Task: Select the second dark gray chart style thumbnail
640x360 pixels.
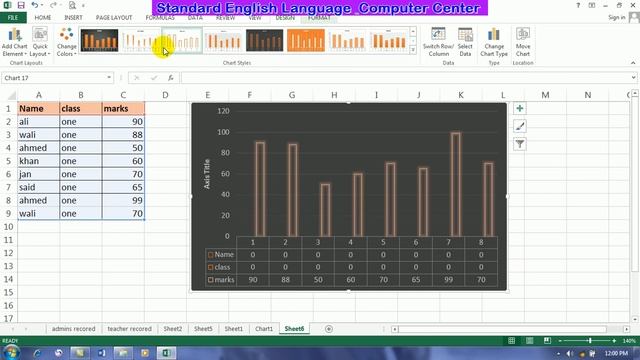Action: 264,40
